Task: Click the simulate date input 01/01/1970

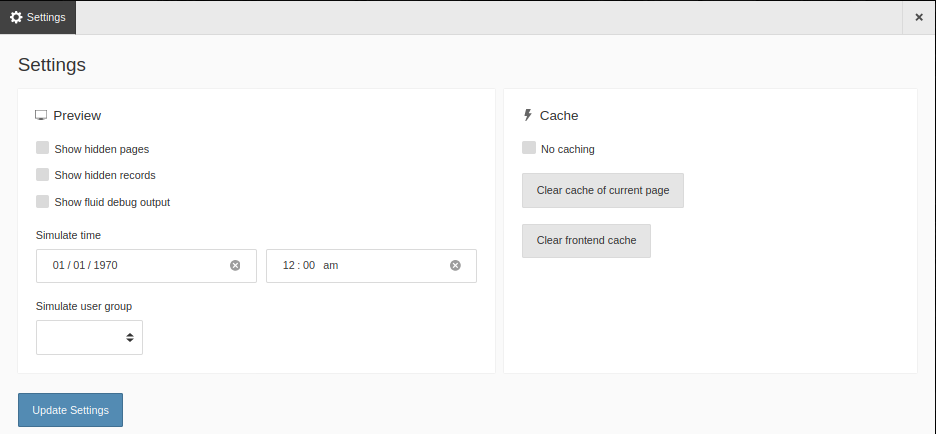Action: point(146,266)
